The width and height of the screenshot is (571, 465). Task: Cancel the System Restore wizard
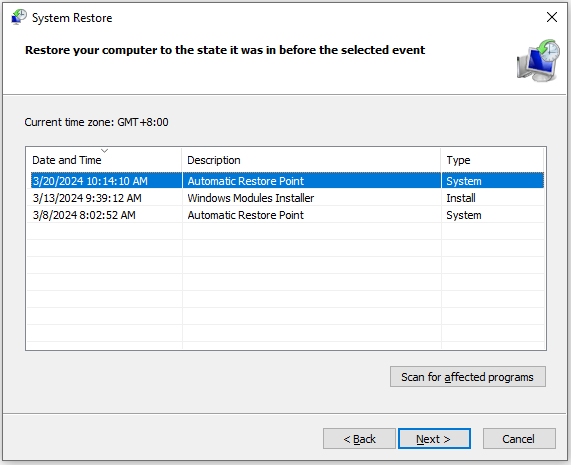[519, 438]
